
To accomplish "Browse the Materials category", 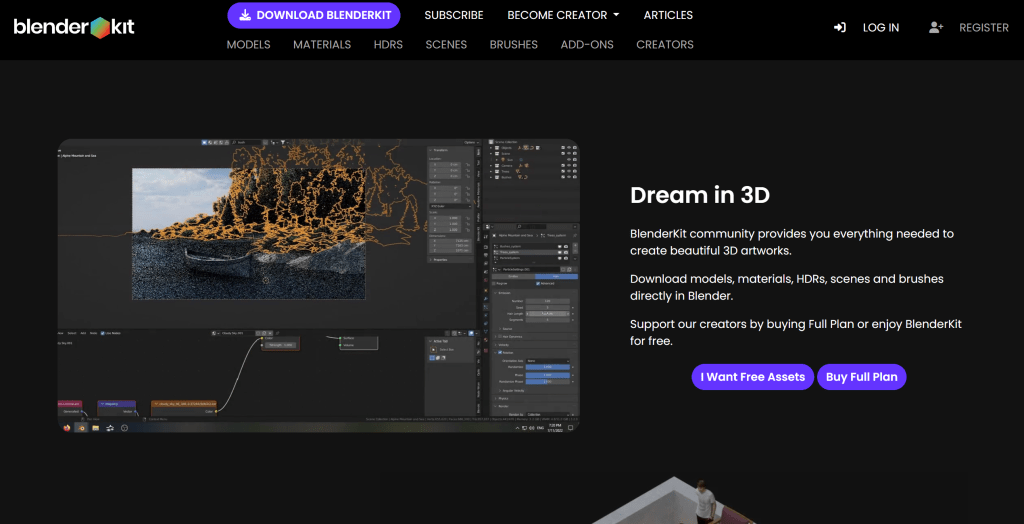I will [322, 44].
